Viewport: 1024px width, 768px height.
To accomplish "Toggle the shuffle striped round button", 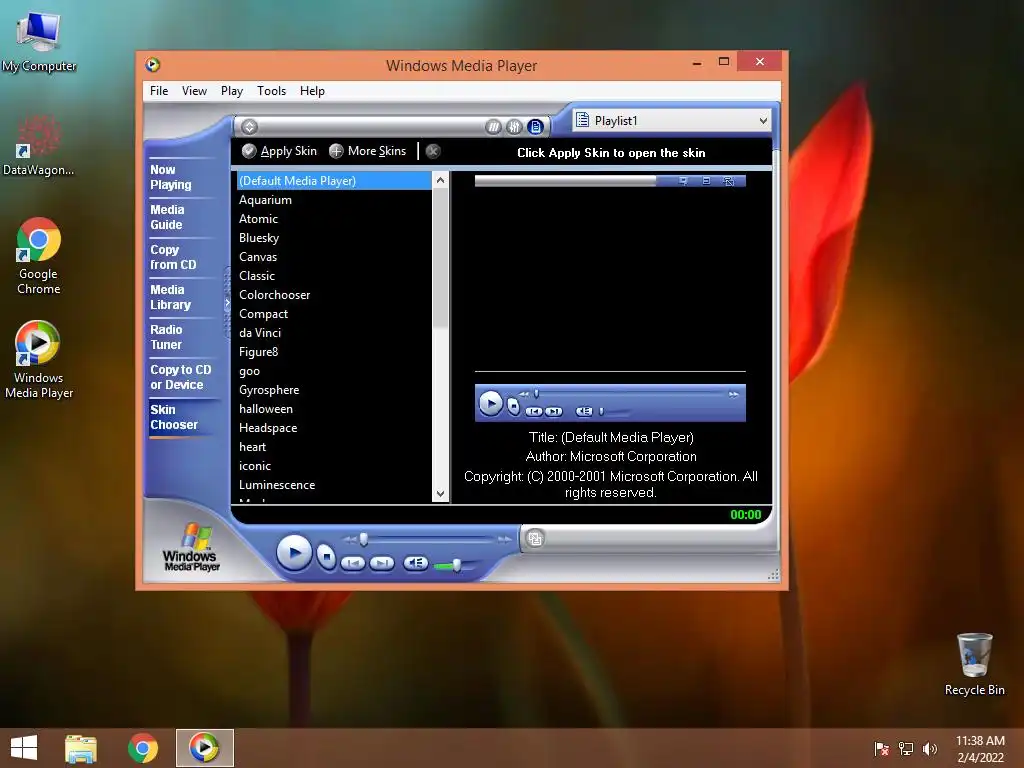I will (494, 127).
